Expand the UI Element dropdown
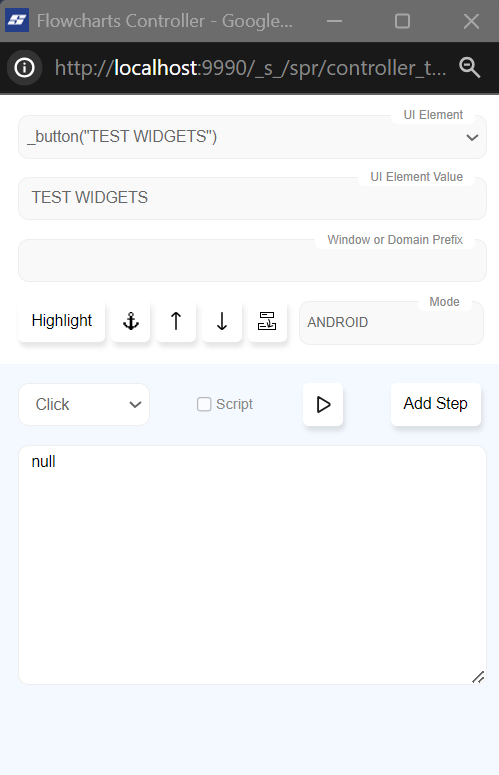 [252, 137]
